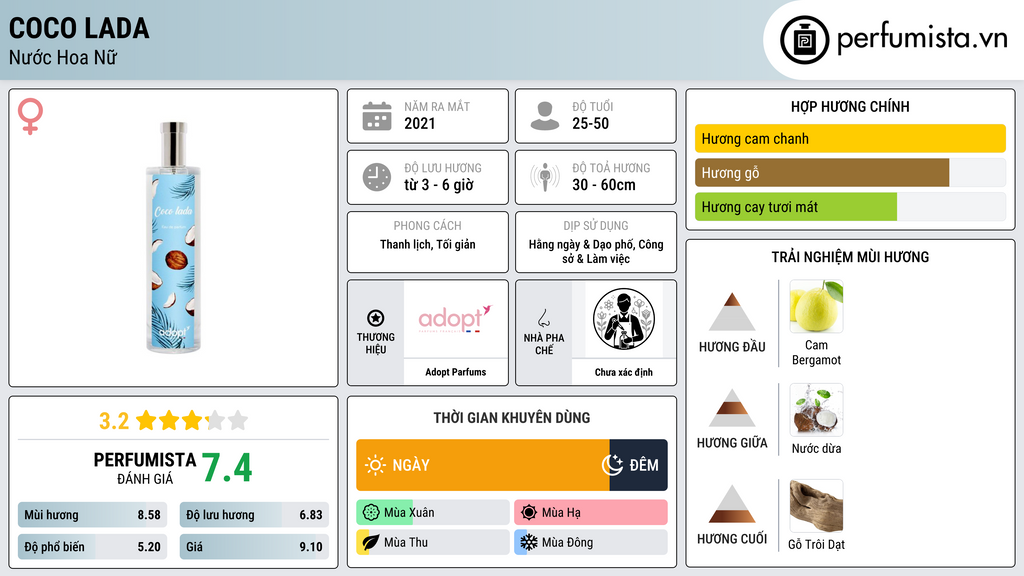
Task: Click the age range 25-50
Action: (590, 123)
